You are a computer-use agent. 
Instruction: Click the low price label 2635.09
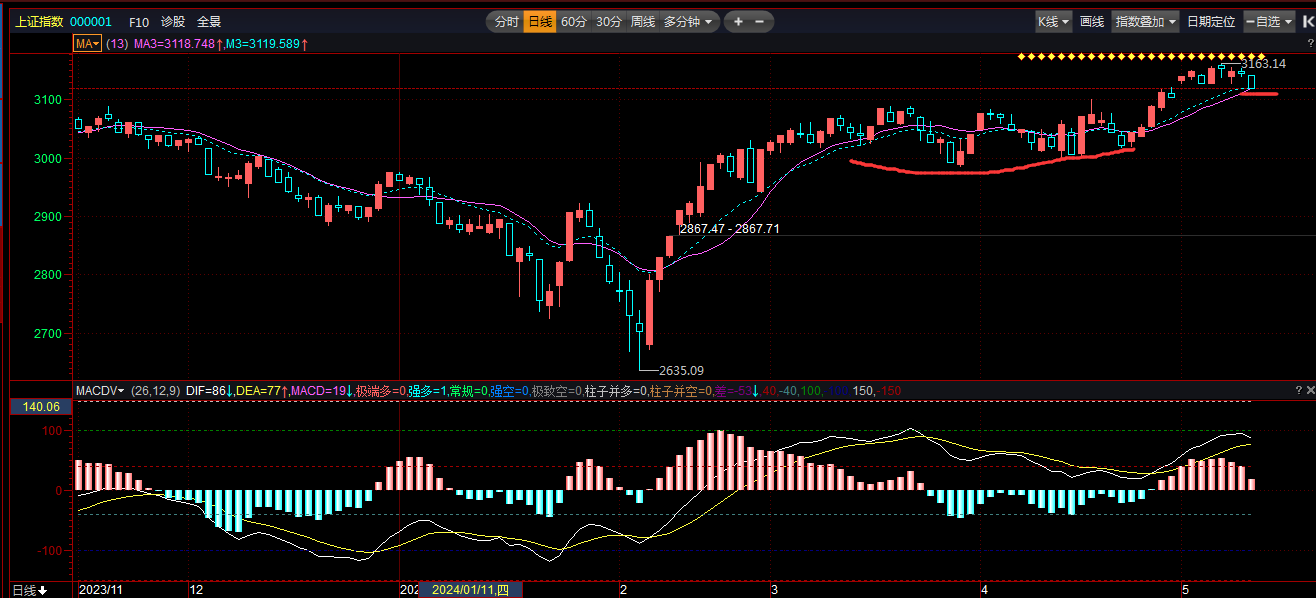681,370
